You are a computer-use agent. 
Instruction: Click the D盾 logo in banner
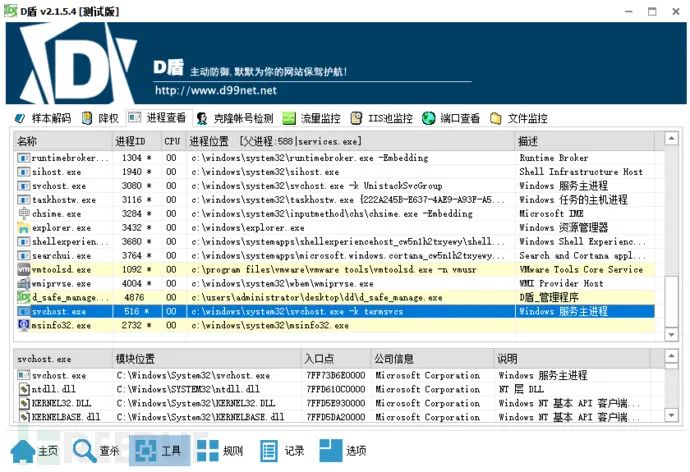(77, 63)
